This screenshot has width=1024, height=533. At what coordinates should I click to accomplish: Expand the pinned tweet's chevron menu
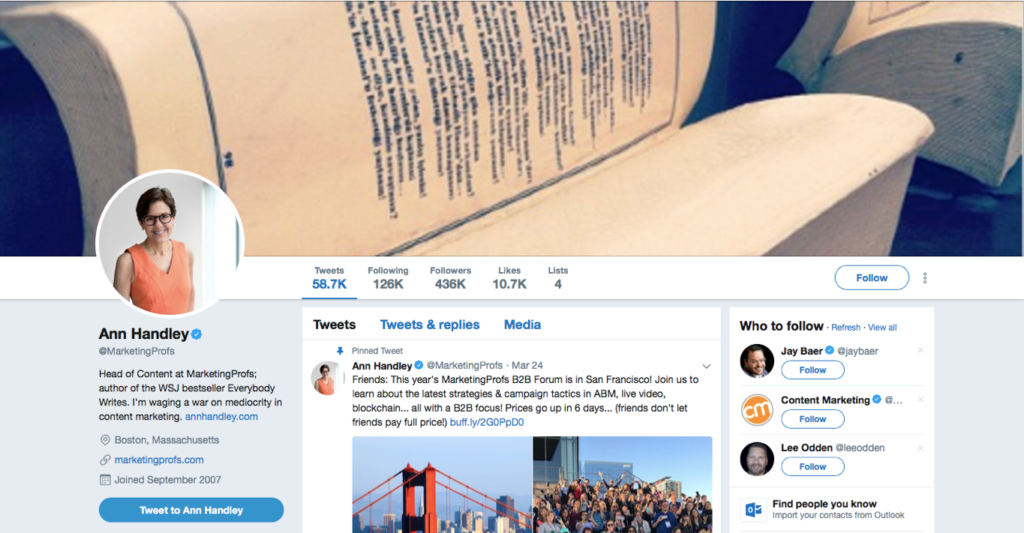(x=706, y=366)
